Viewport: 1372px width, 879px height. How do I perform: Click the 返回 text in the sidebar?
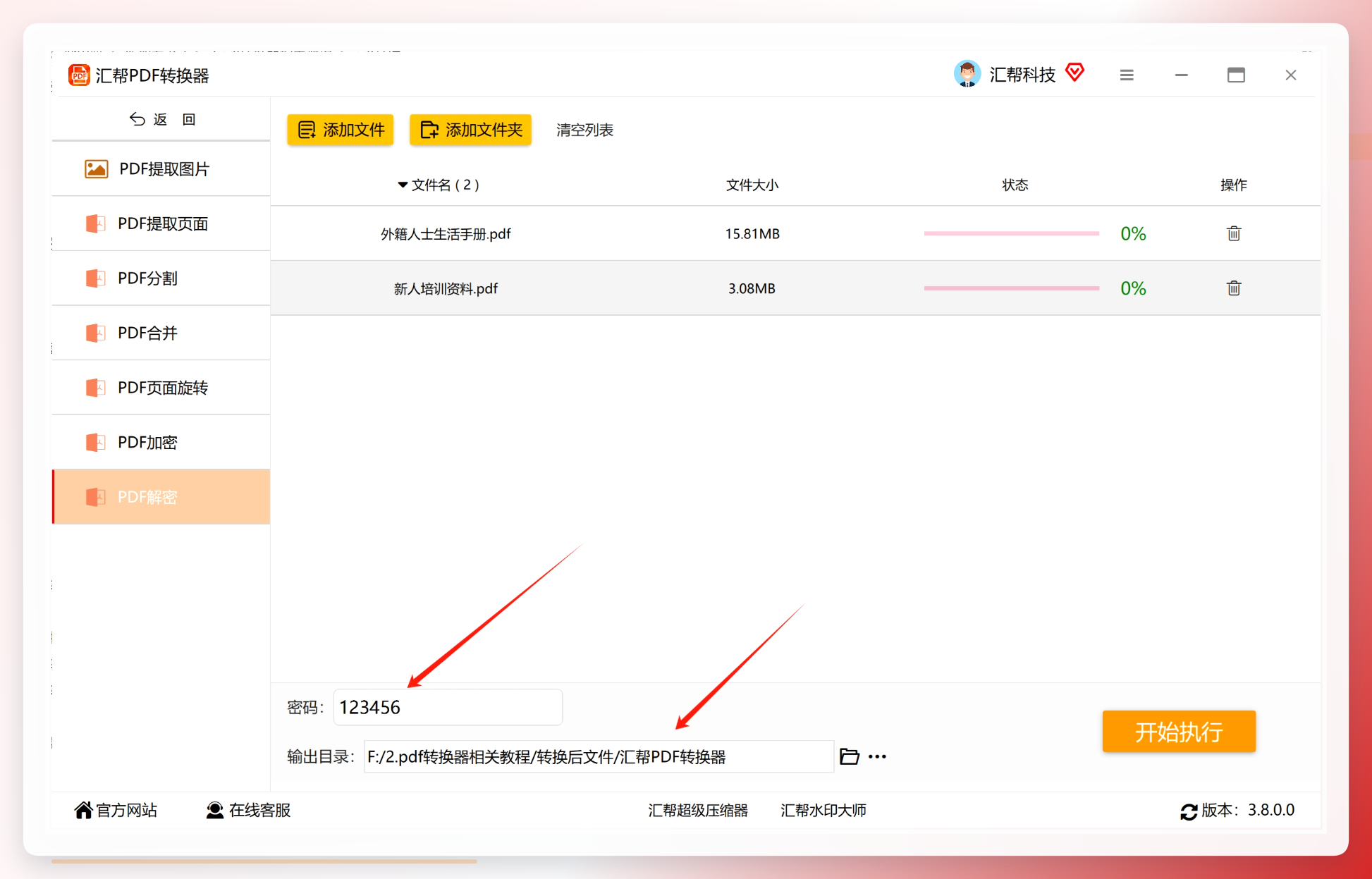[174, 120]
